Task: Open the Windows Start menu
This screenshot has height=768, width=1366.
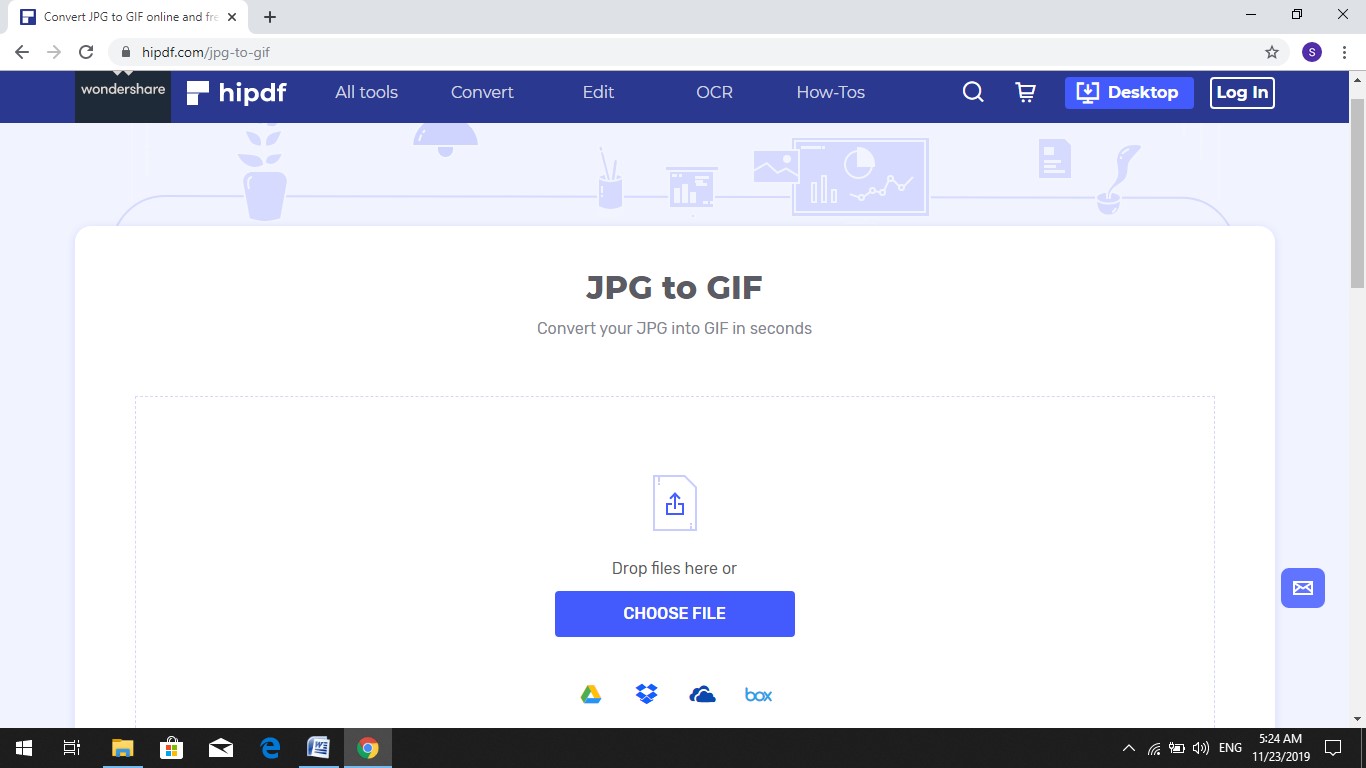Action: (24, 748)
